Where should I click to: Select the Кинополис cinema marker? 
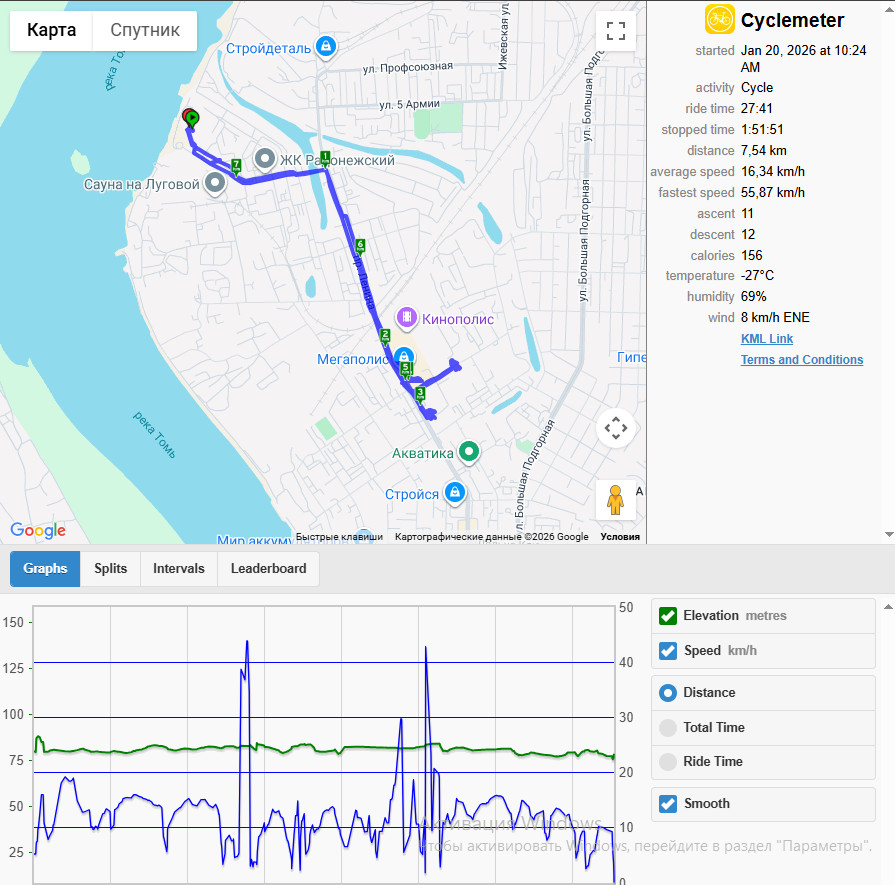406,317
